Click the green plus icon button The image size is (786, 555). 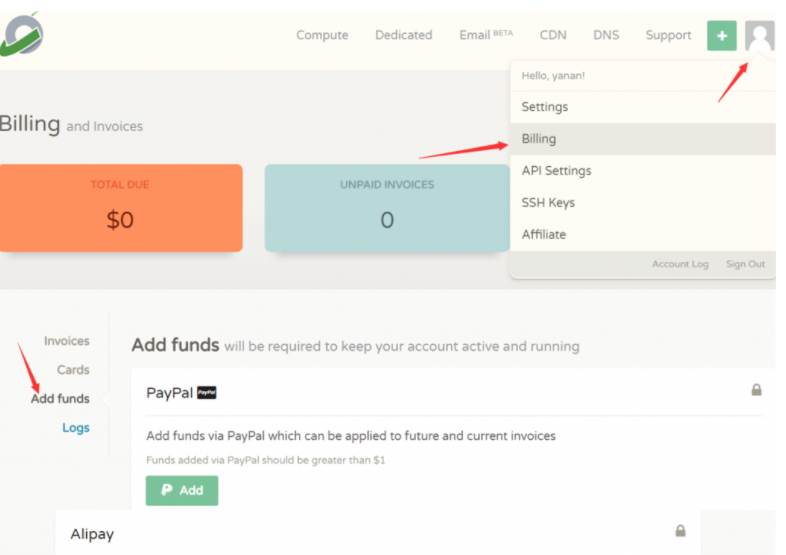(x=721, y=36)
